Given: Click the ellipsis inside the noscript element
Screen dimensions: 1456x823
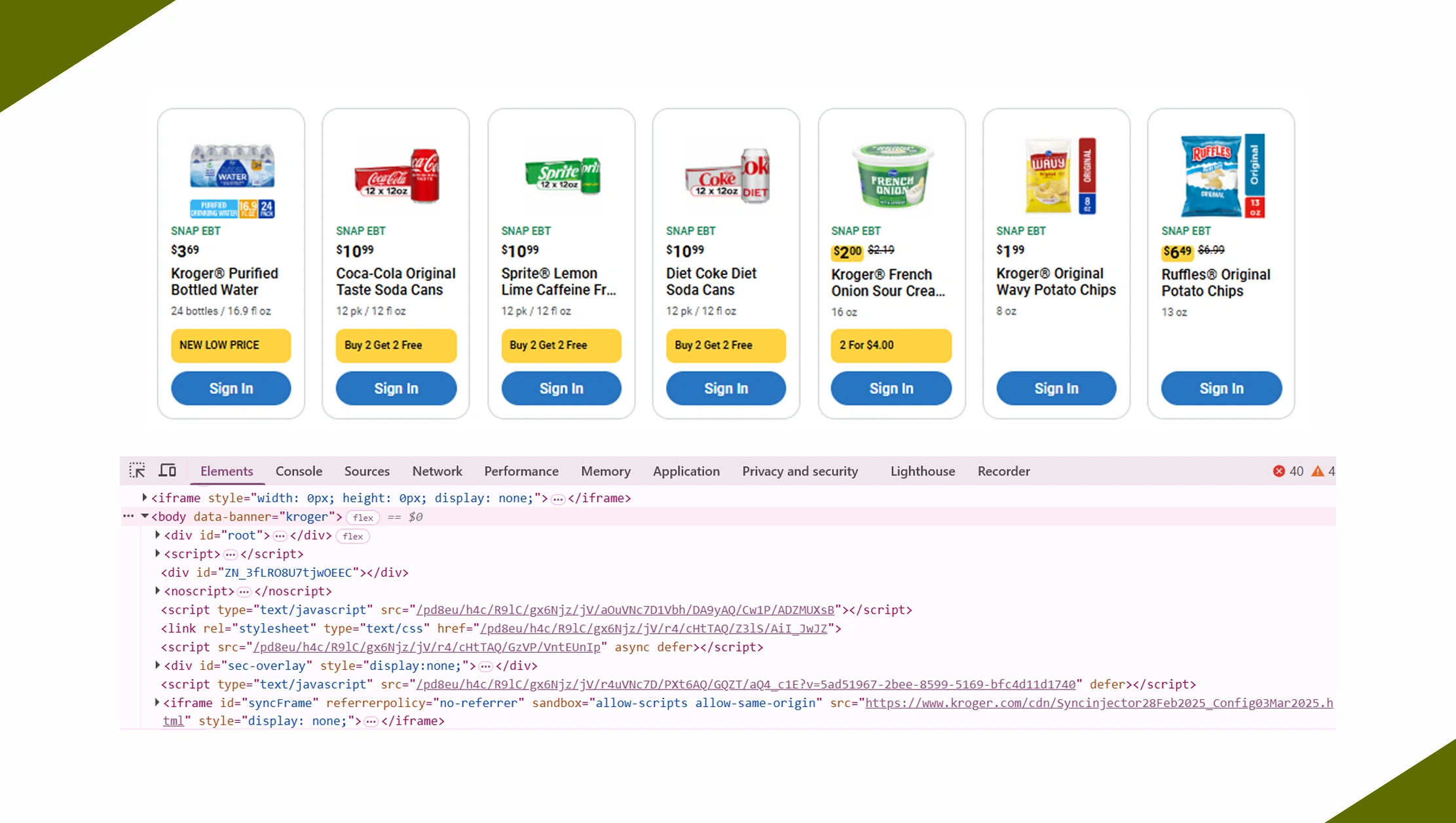Looking at the screenshot, I should 244,592.
